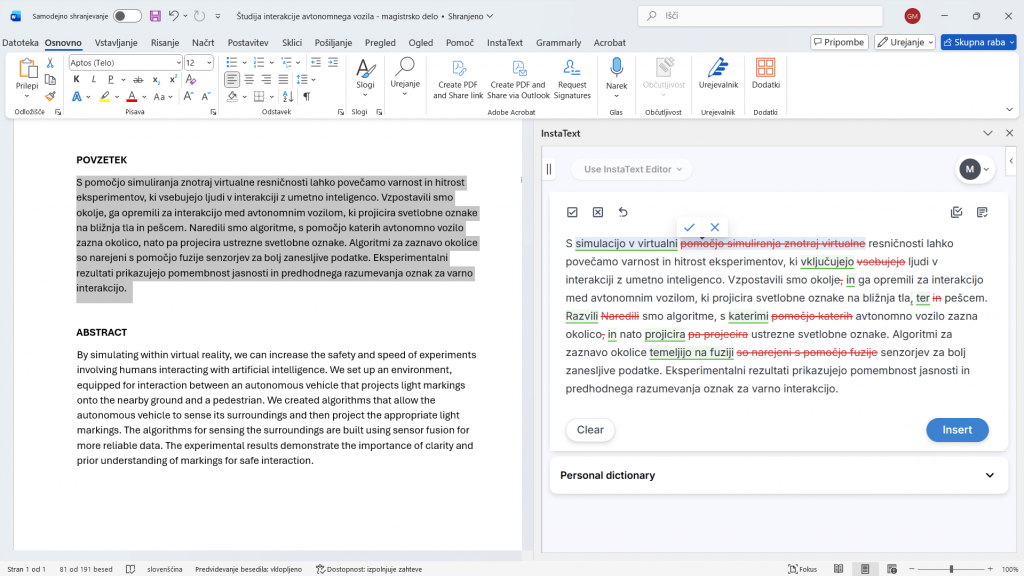The image size is (1024, 576).
Task: Switch to the Vstavljanje ribbon tab
Action: point(116,43)
